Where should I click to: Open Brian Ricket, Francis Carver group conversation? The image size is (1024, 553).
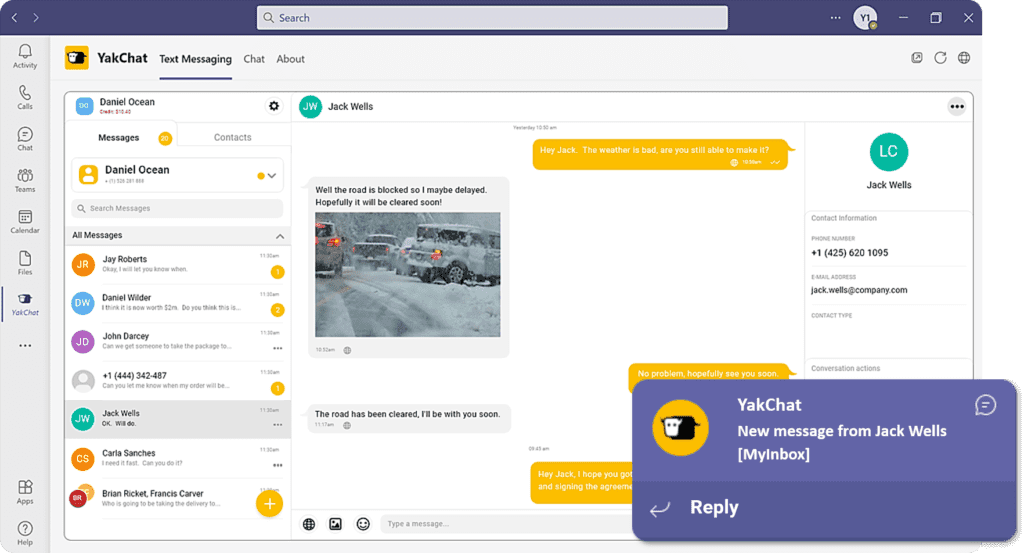pyautogui.click(x=178, y=498)
